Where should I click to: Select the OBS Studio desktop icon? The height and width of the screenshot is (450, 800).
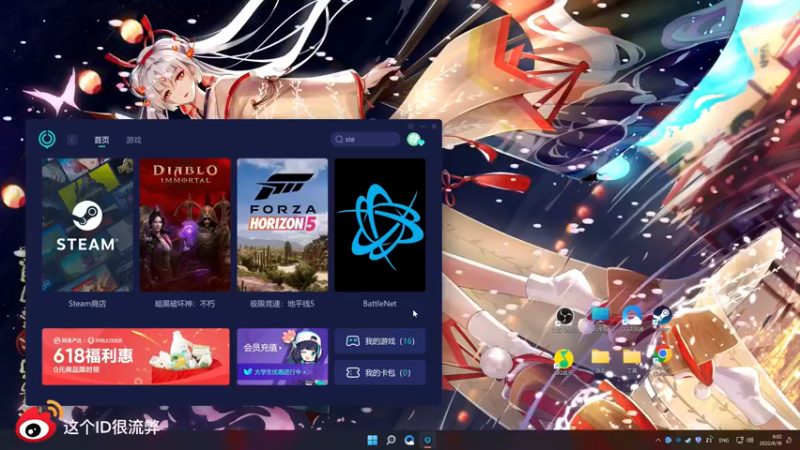(x=565, y=318)
